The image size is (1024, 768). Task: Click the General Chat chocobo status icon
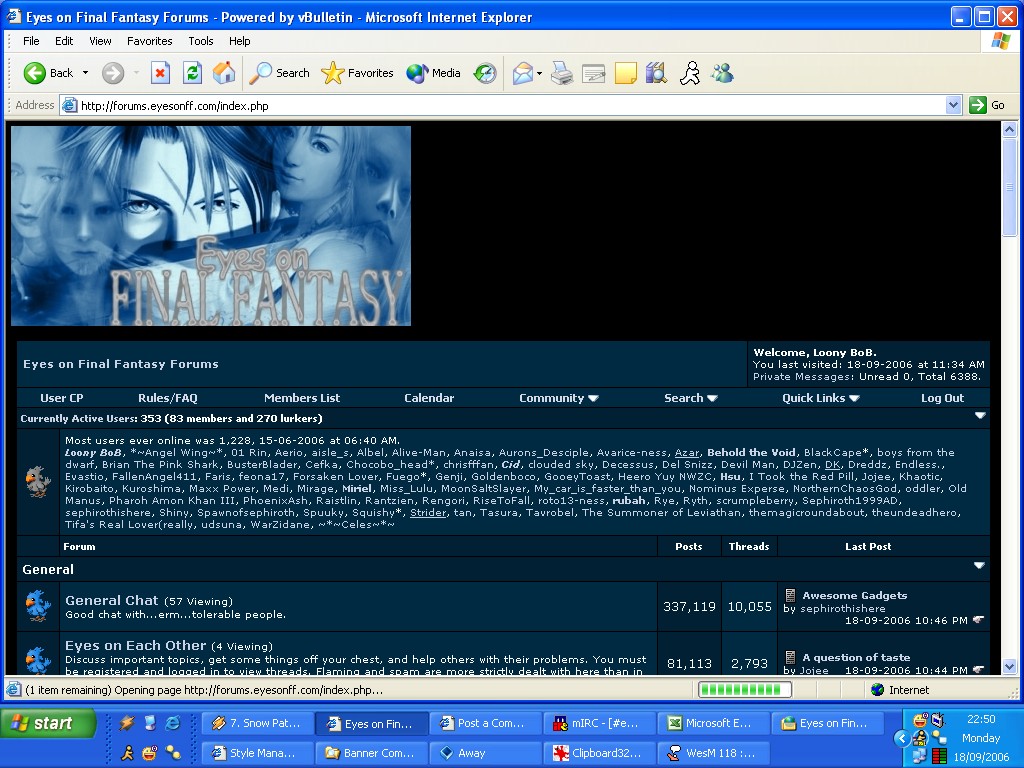tap(38, 606)
